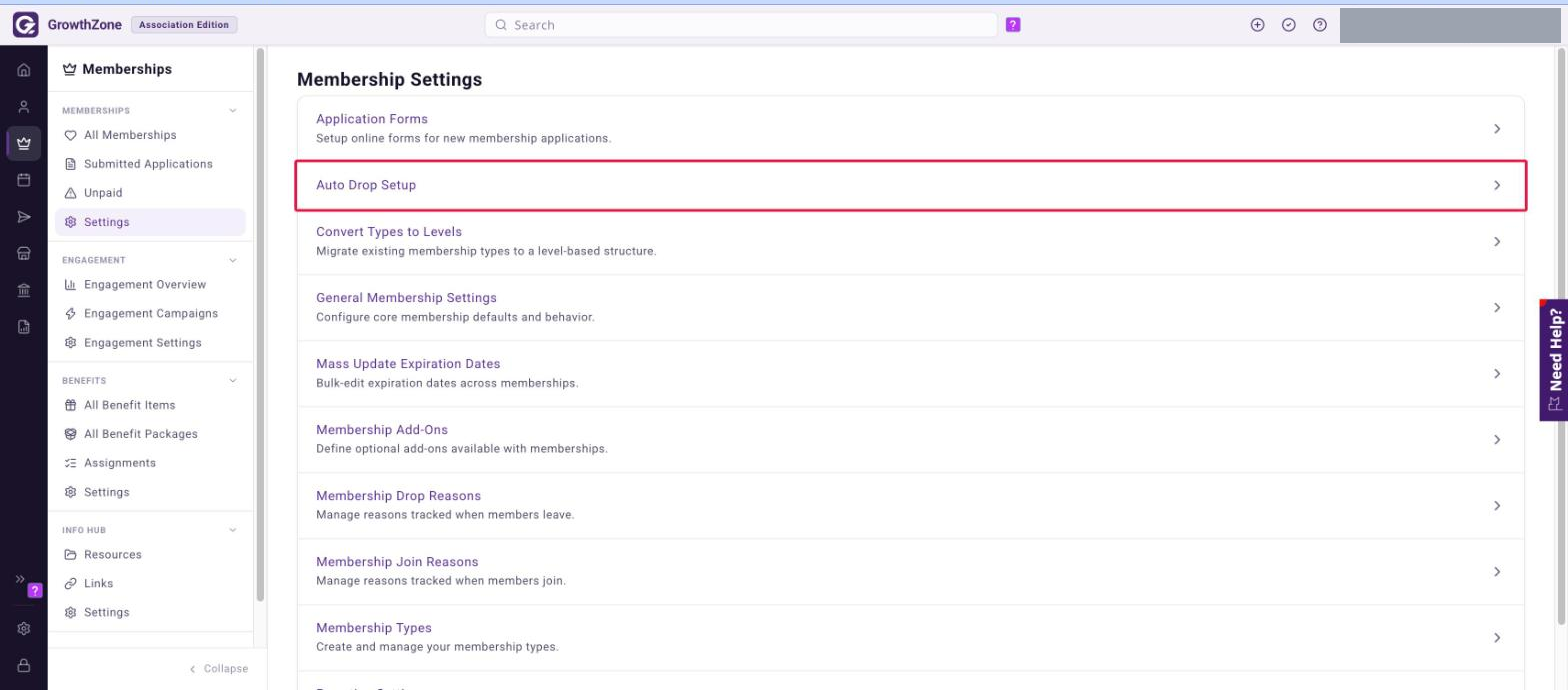Open Mass Update Expiration Dates

pos(910,374)
